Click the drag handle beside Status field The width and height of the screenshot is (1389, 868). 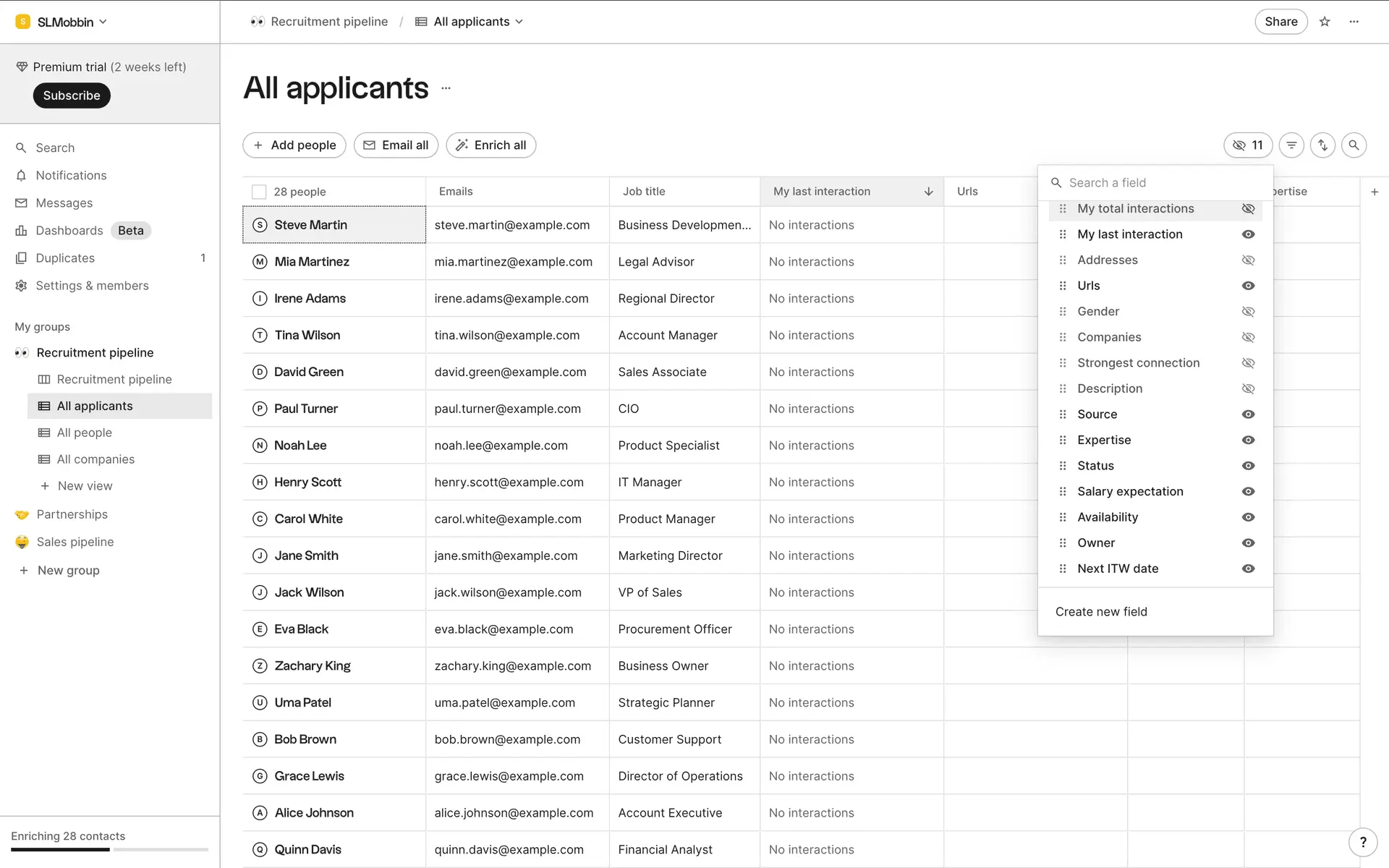1063,466
